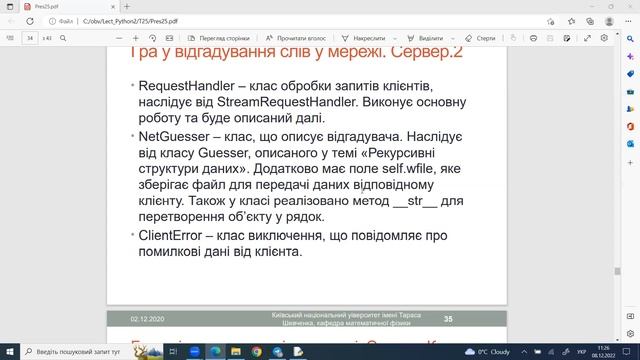This screenshot has height=360, width=640.
Task: Open Edge settings and more menu
Action: click(x=628, y=21)
